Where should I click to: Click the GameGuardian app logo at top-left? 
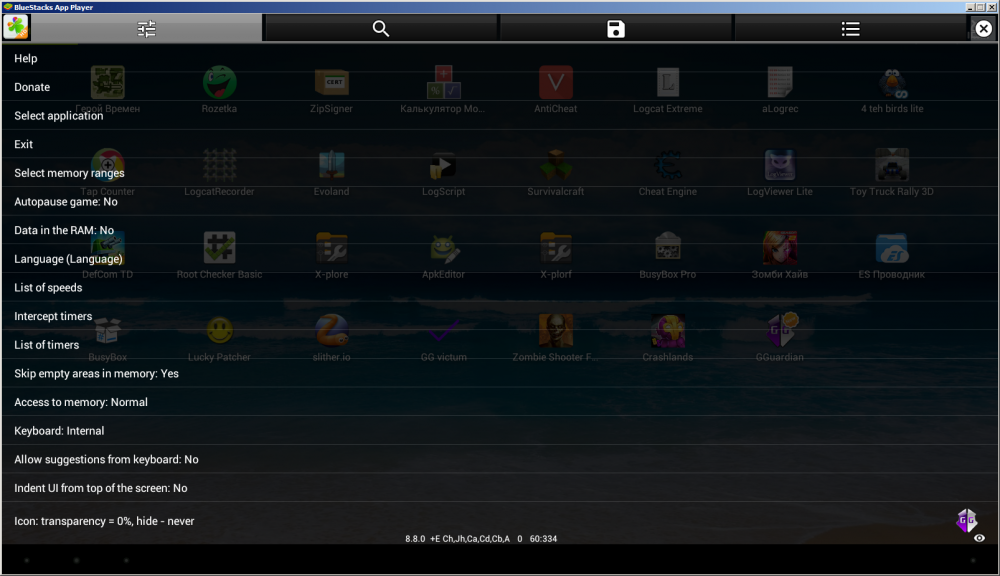point(16,28)
